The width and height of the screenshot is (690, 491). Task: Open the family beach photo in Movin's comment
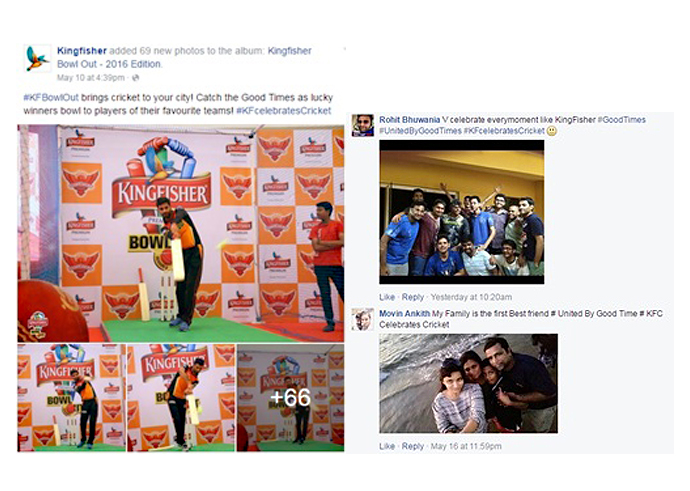[x=468, y=384]
